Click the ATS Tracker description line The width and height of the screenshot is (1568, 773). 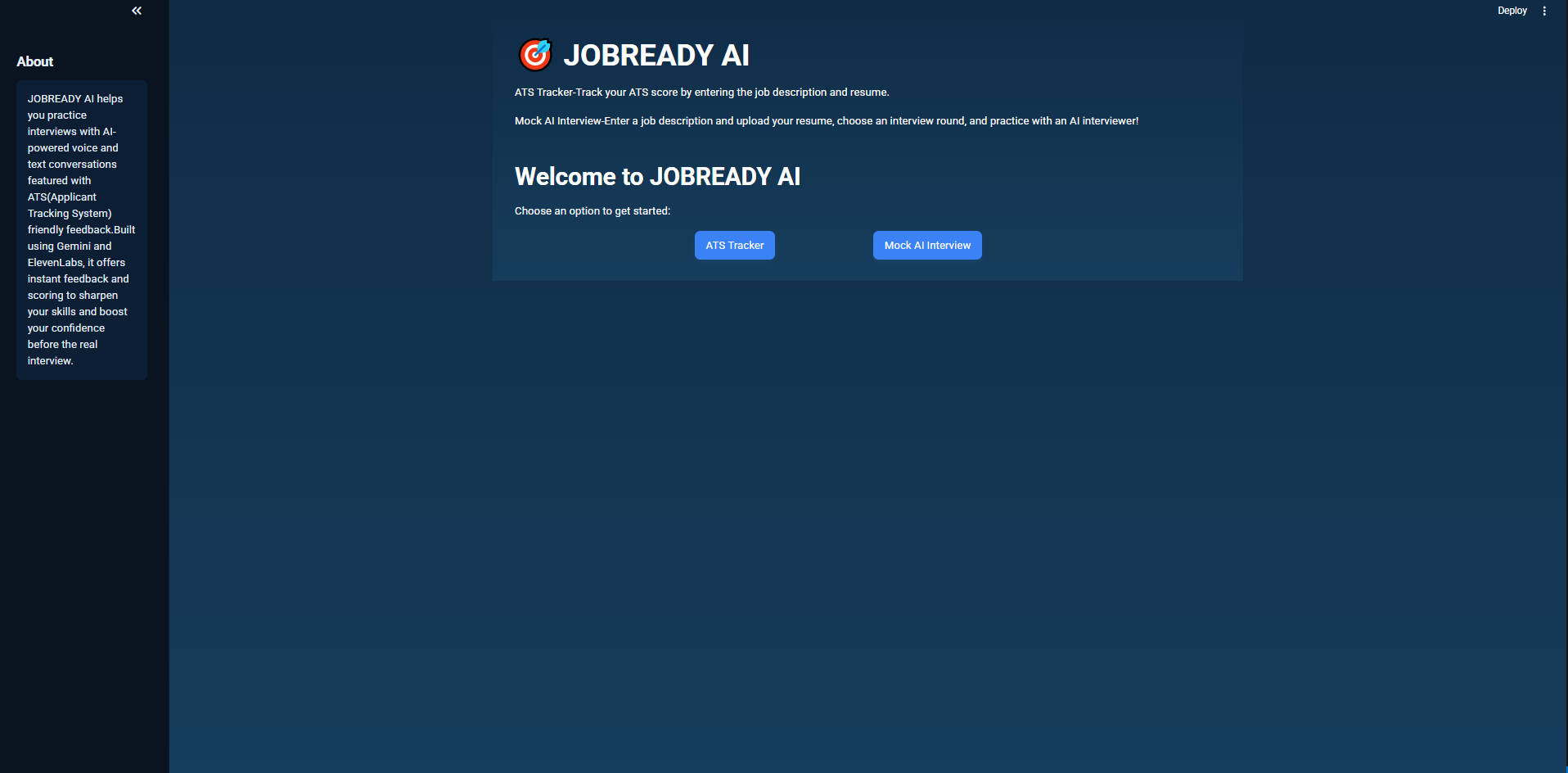point(701,93)
